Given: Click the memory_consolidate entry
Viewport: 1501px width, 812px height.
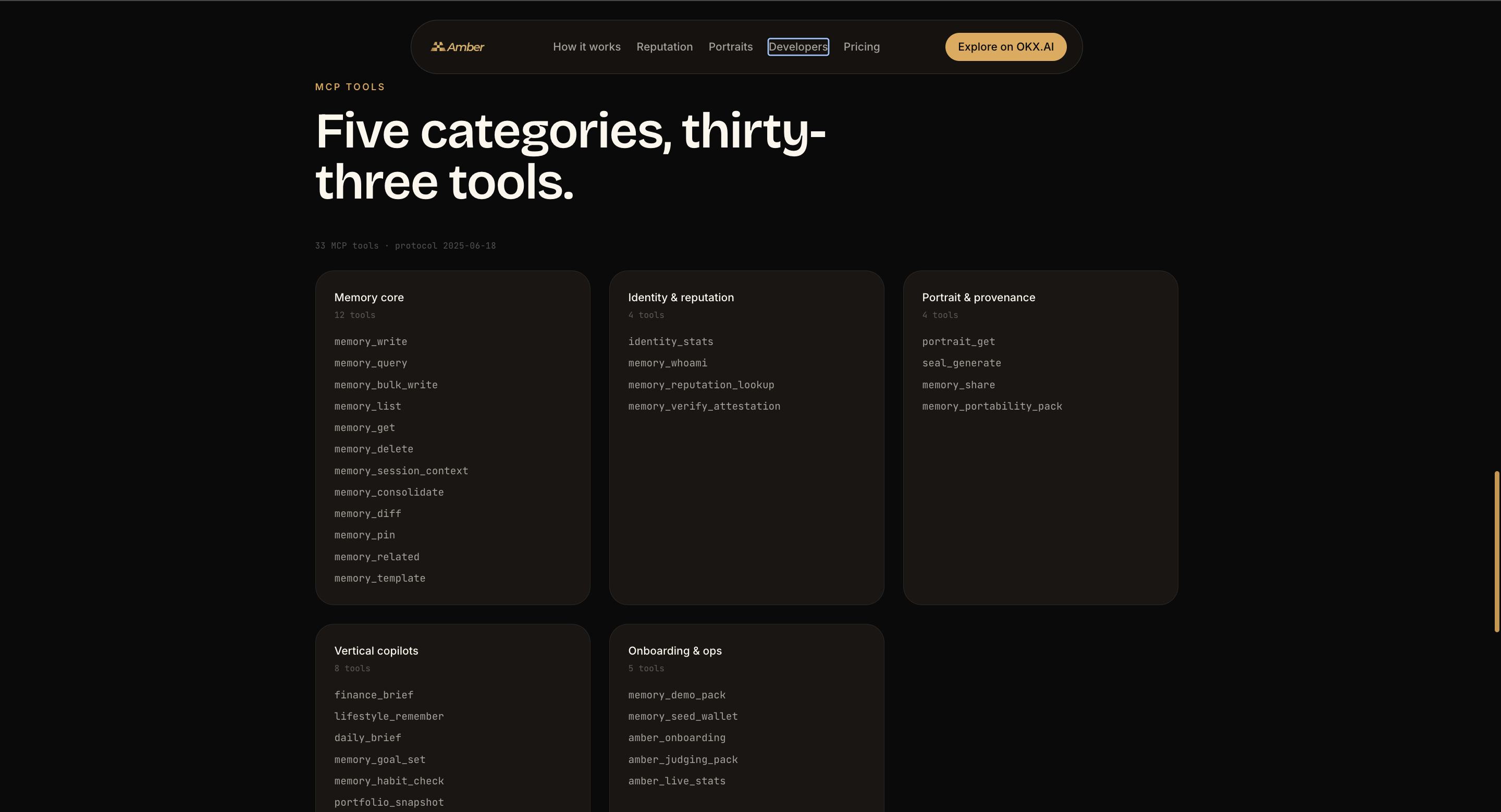Looking at the screenshot, I should [389, 493].
